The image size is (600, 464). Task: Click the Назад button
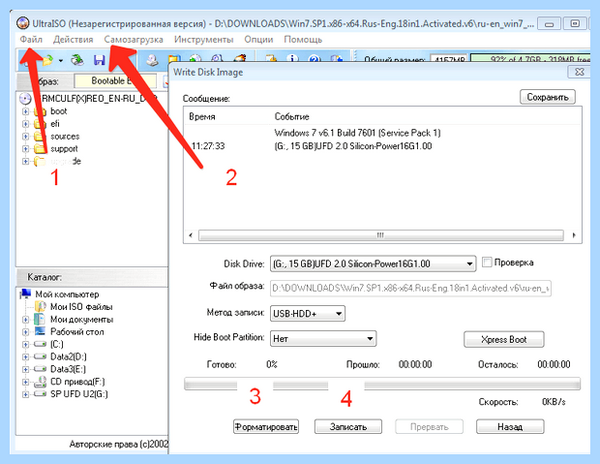point(510,427)
